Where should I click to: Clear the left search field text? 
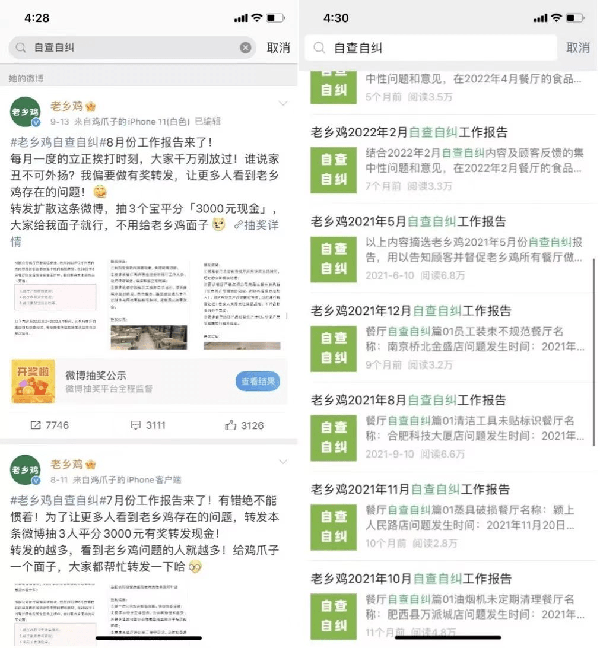[x=245, y=48]
